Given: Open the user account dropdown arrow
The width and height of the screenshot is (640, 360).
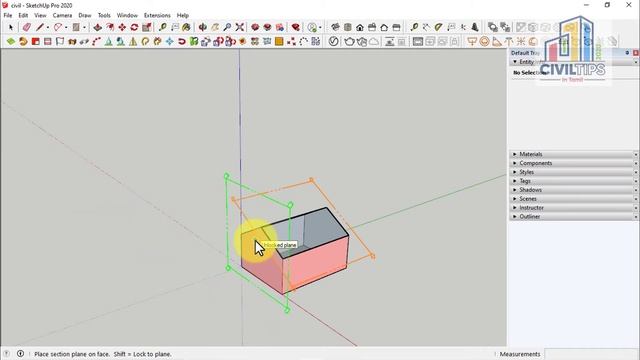Looking at the screenshot, I should coord(320,28).
